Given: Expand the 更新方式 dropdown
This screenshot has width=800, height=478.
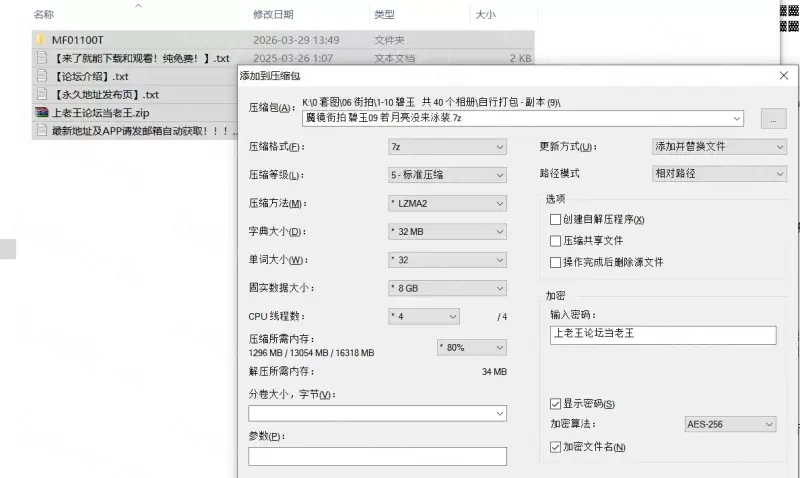Looking at the screenshot, I should 718,147.
